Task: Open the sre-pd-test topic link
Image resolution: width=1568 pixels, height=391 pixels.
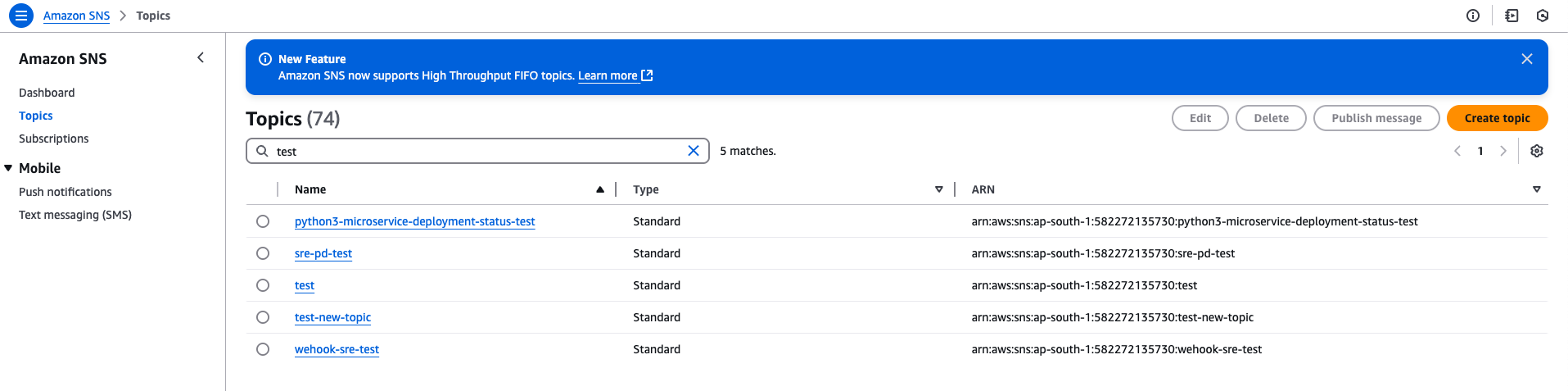Action: point(323,253)
